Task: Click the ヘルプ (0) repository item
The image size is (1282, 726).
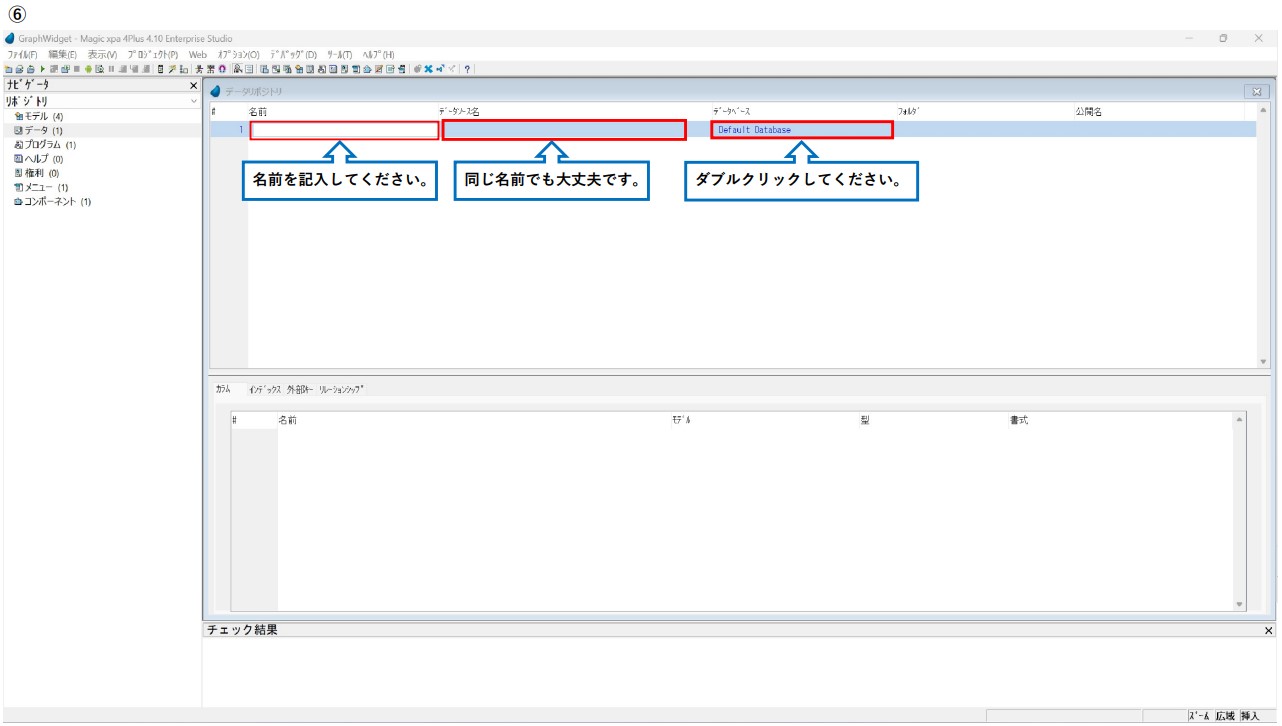Action: (x=38, y=159)
